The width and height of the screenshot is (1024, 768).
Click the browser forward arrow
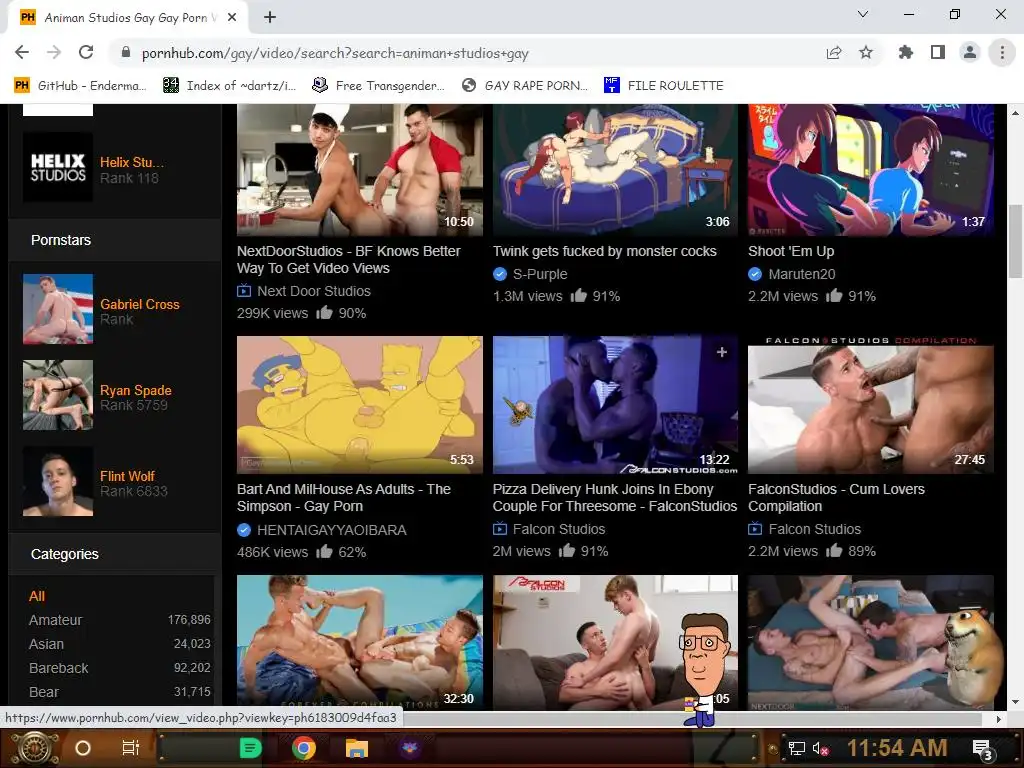tap(54, 53)
